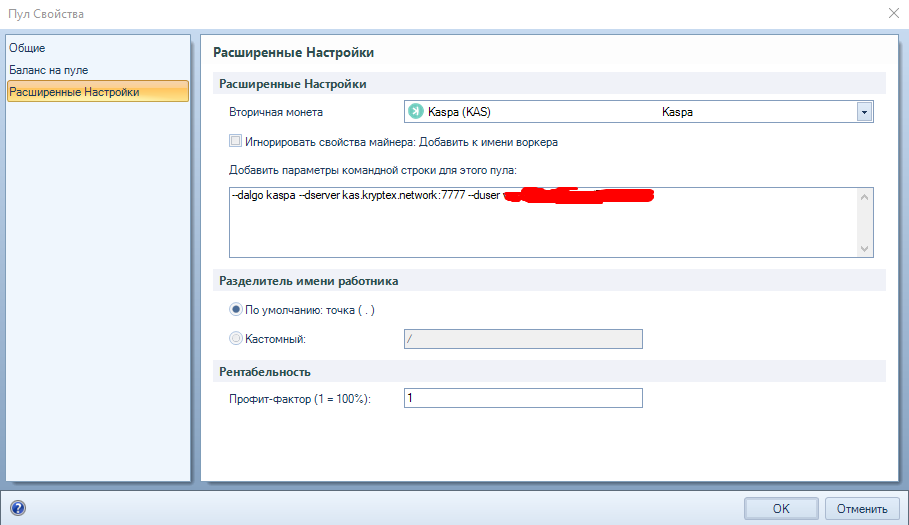Click the Рентабельность section header
This screenshot has width=909, height=525.
click(x=265, y=372)
